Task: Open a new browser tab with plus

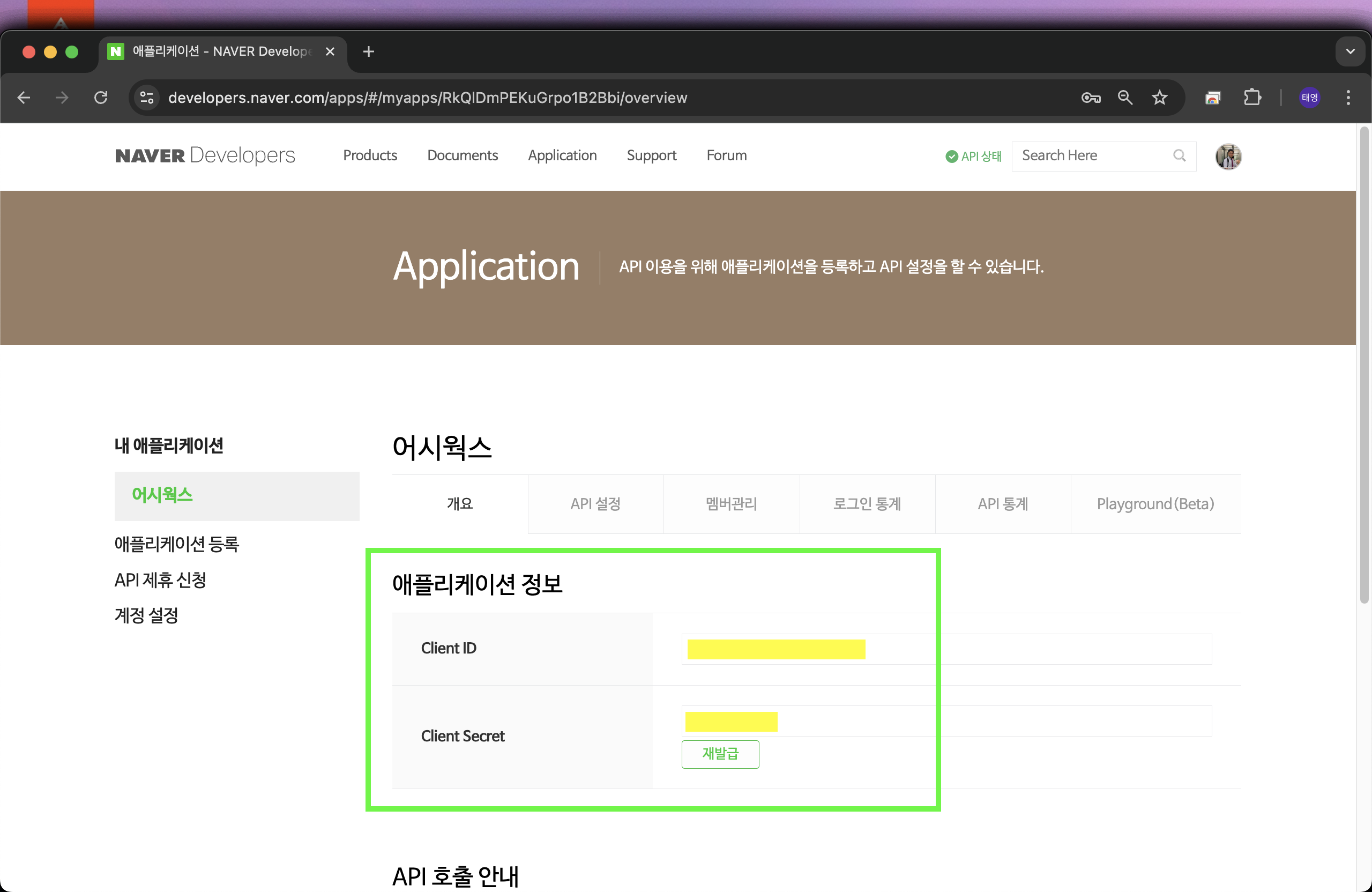Action: (x=369, y=51)
